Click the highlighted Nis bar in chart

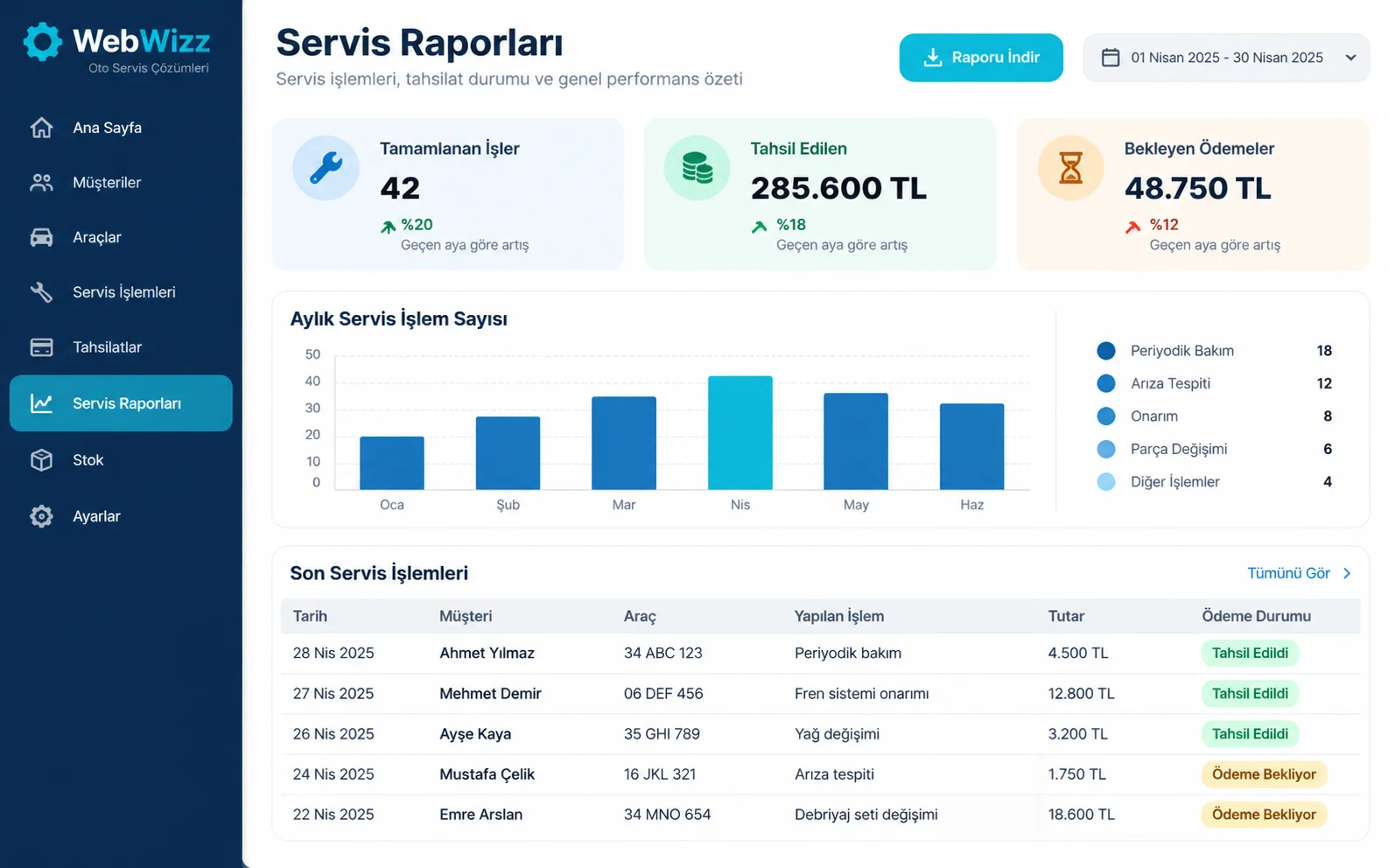coord(740,433)
